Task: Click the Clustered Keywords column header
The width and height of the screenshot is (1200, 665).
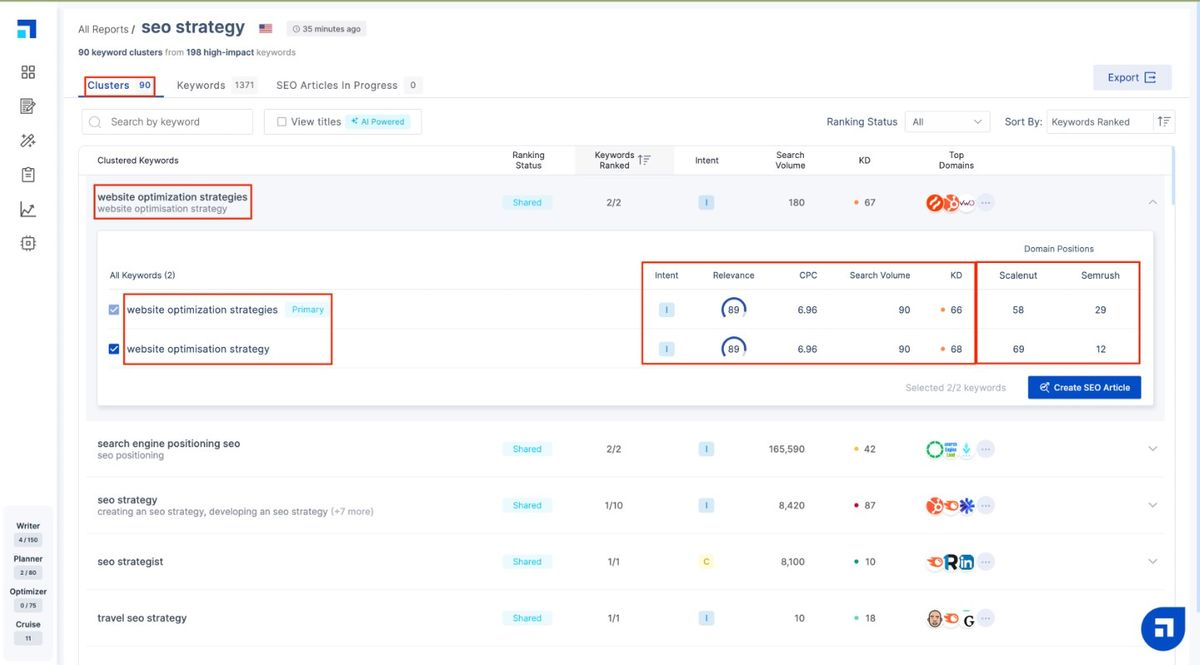Action: pyautogui.click(x=138, y=160)
